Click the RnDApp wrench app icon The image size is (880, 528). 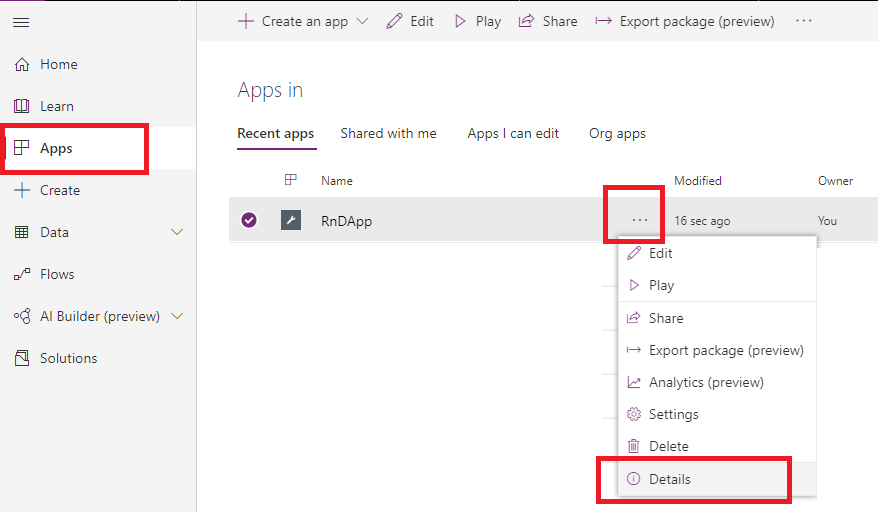(291, 220)
